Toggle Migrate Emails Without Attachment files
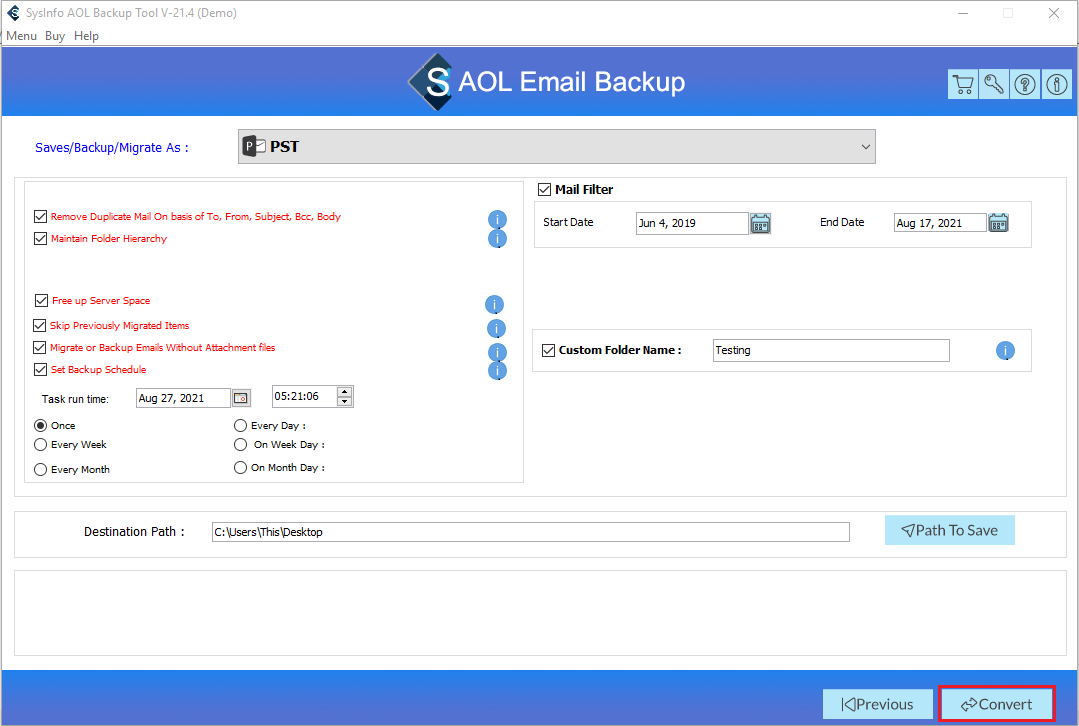1079x726 pixels. 40,347
